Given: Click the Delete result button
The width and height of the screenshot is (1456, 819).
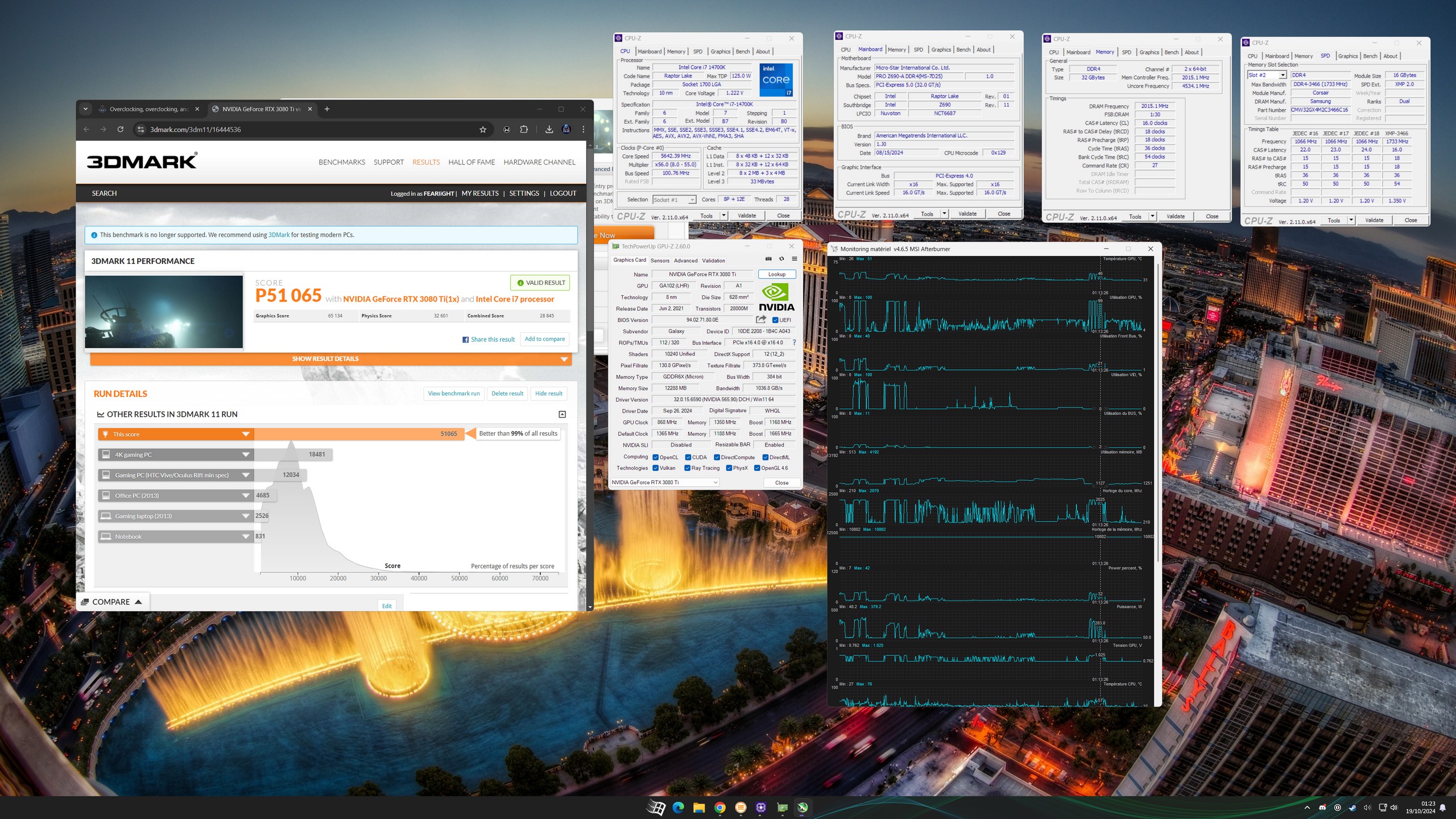Looking at the screenshot, I should pyautogui.click(x=507, y=394).
